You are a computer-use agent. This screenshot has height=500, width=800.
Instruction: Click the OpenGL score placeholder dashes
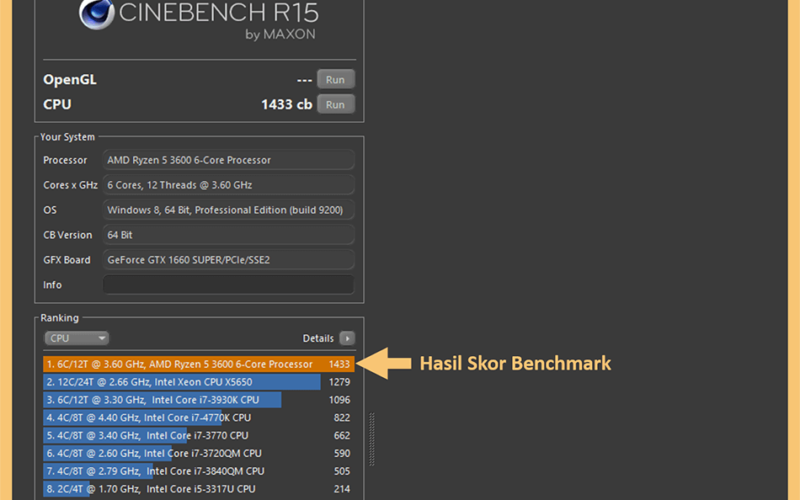pos(304,80)
